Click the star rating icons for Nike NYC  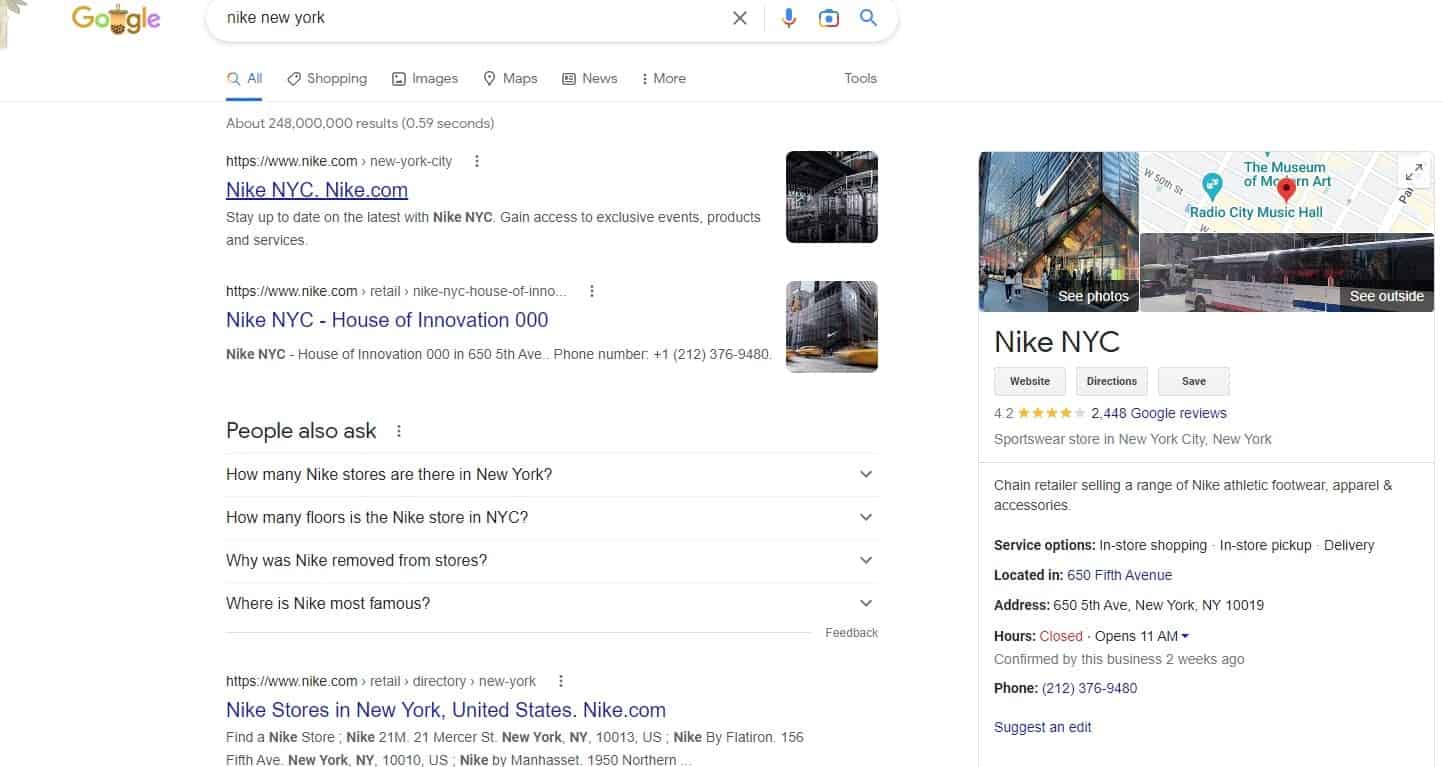[x=1052, y=413]
